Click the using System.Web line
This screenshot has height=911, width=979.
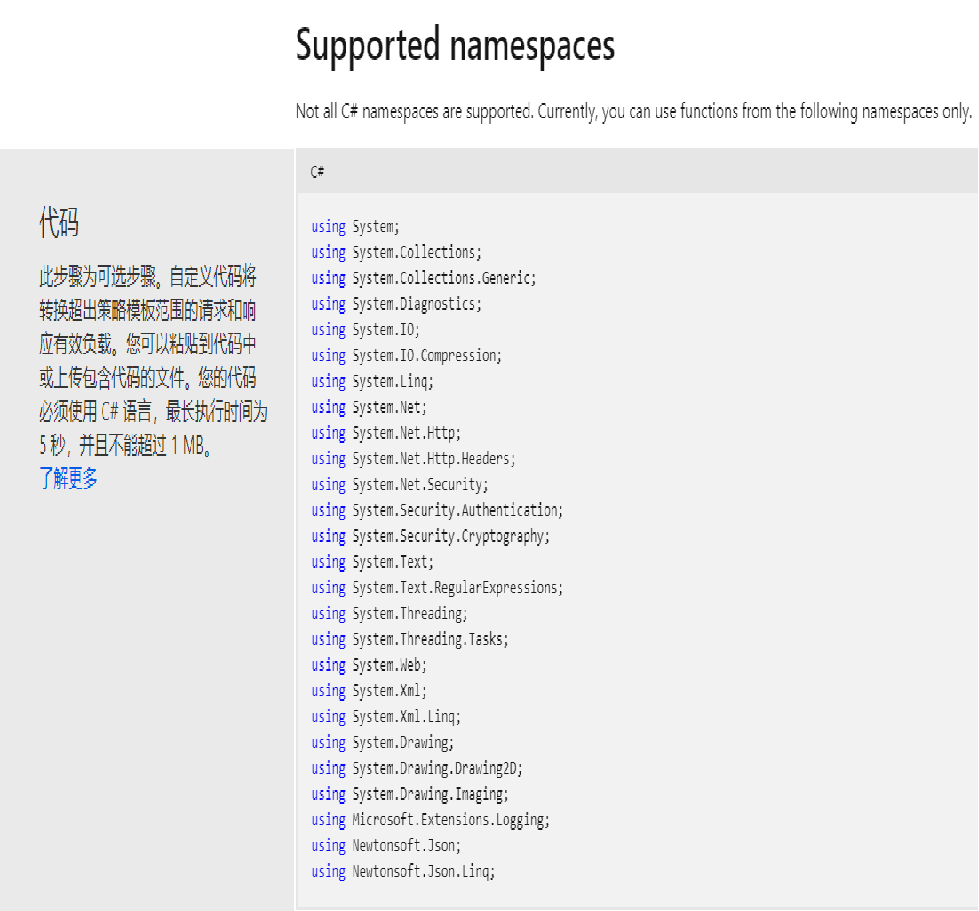[369, 665]
